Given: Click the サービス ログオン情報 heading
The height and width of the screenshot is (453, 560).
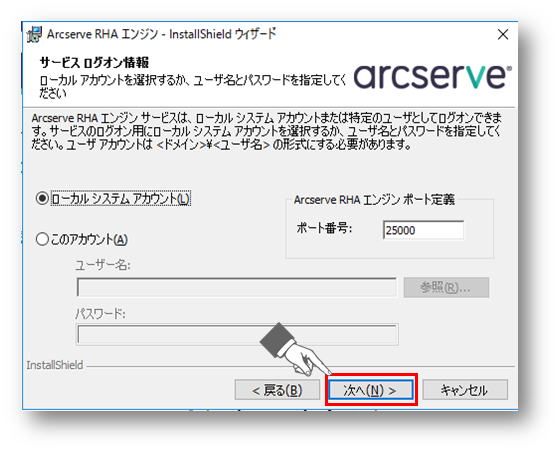Looking at the screenshot, I should coord(94,63).
